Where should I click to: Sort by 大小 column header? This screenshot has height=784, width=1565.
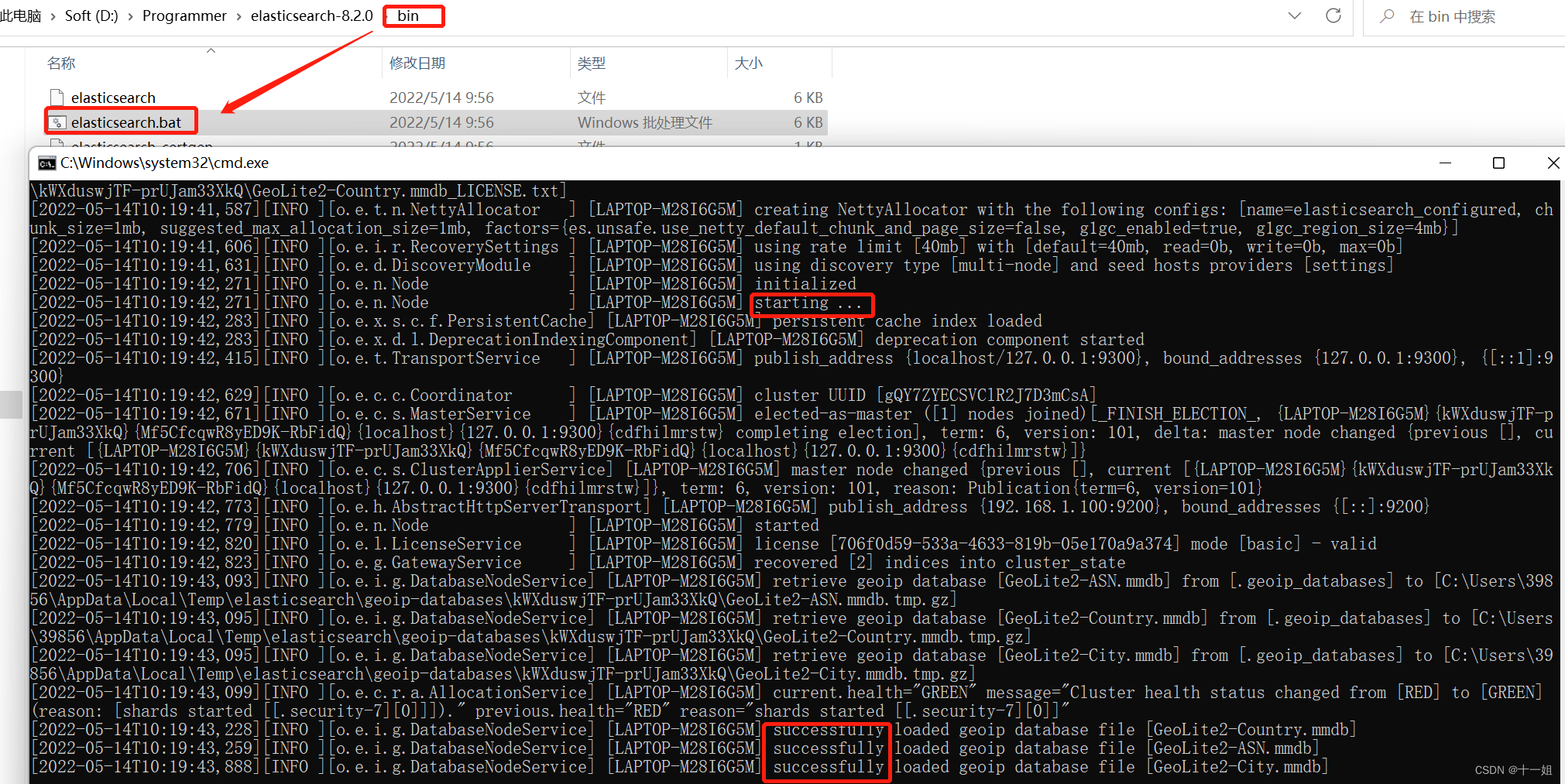point(749,63)
